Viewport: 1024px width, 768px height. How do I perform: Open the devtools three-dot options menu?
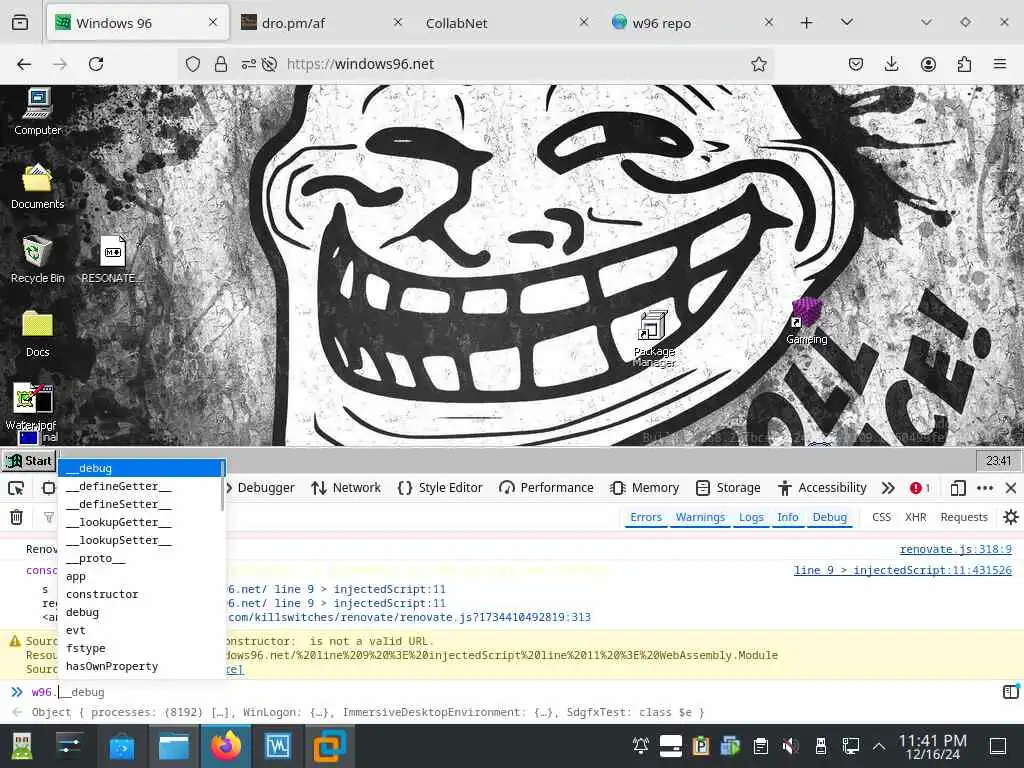985,488
